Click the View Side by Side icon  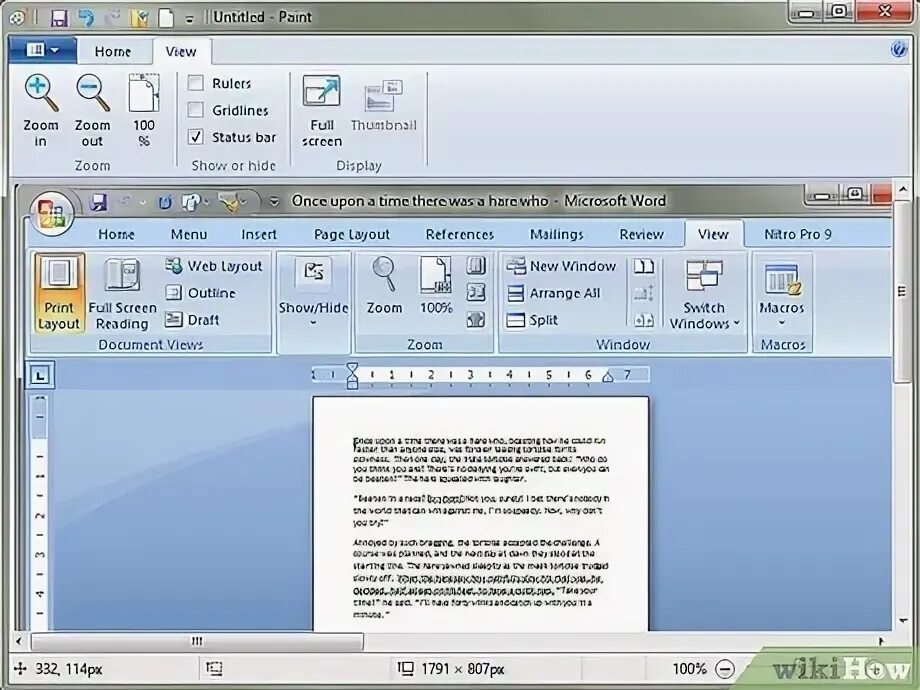tap(644, 266)
